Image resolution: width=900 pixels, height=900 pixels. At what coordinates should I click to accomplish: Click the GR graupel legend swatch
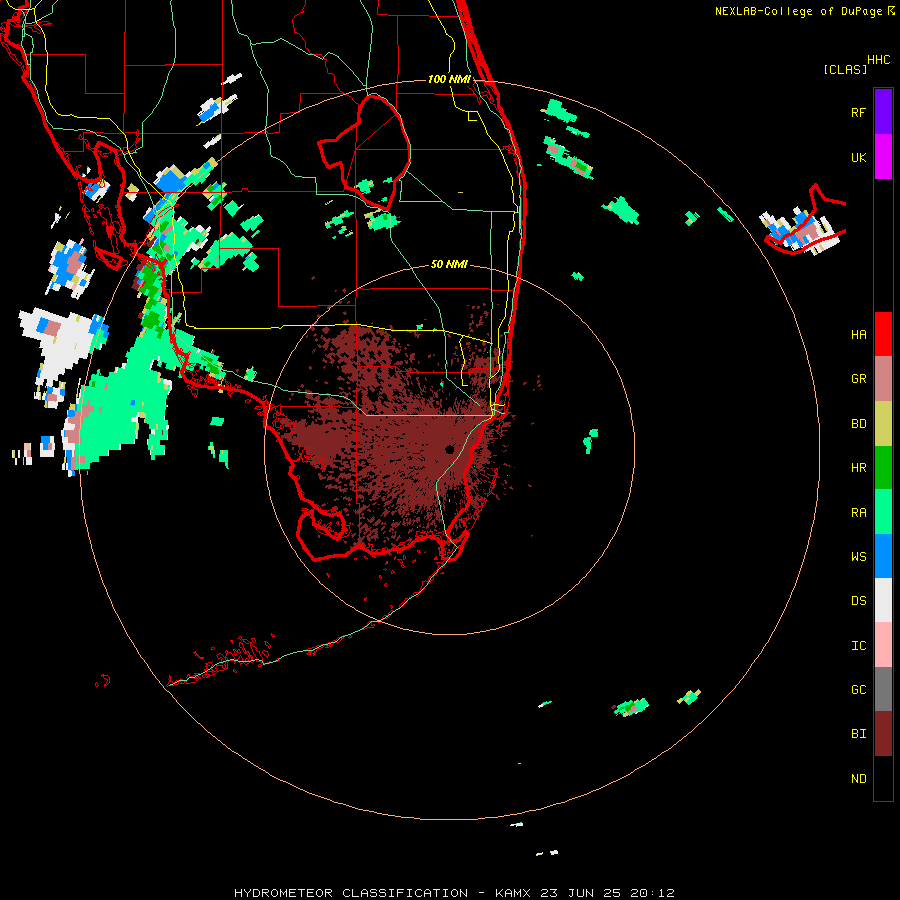(883, 379)
